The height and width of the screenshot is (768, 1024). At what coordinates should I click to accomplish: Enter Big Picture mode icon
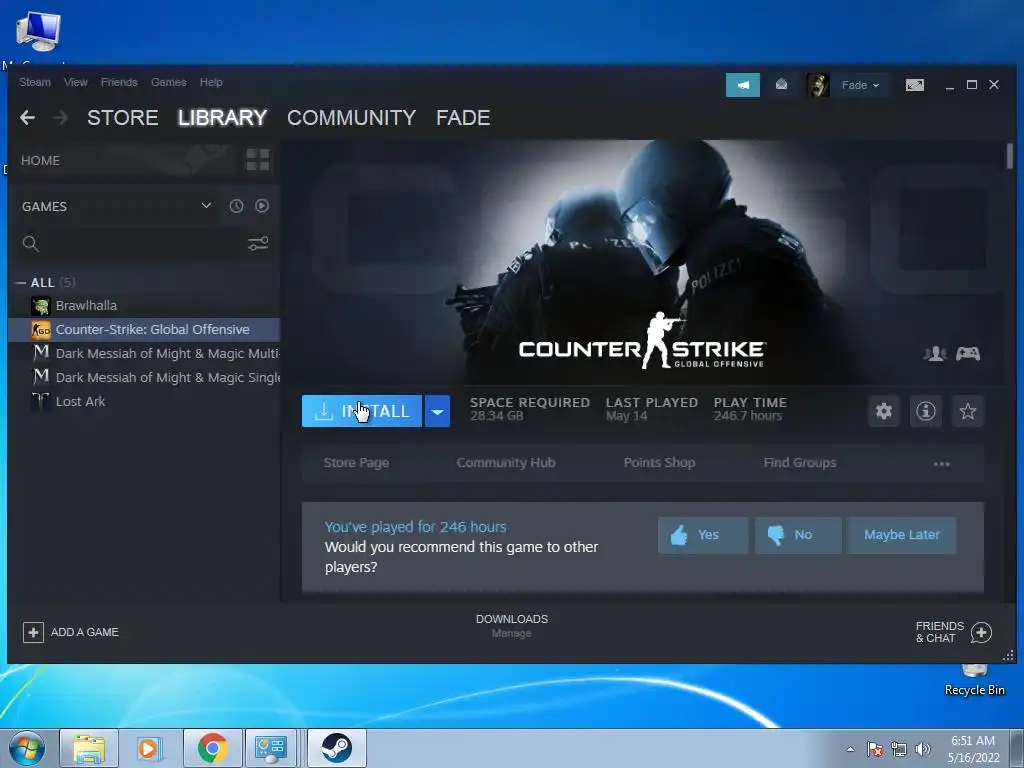click(x=914, y=85)
